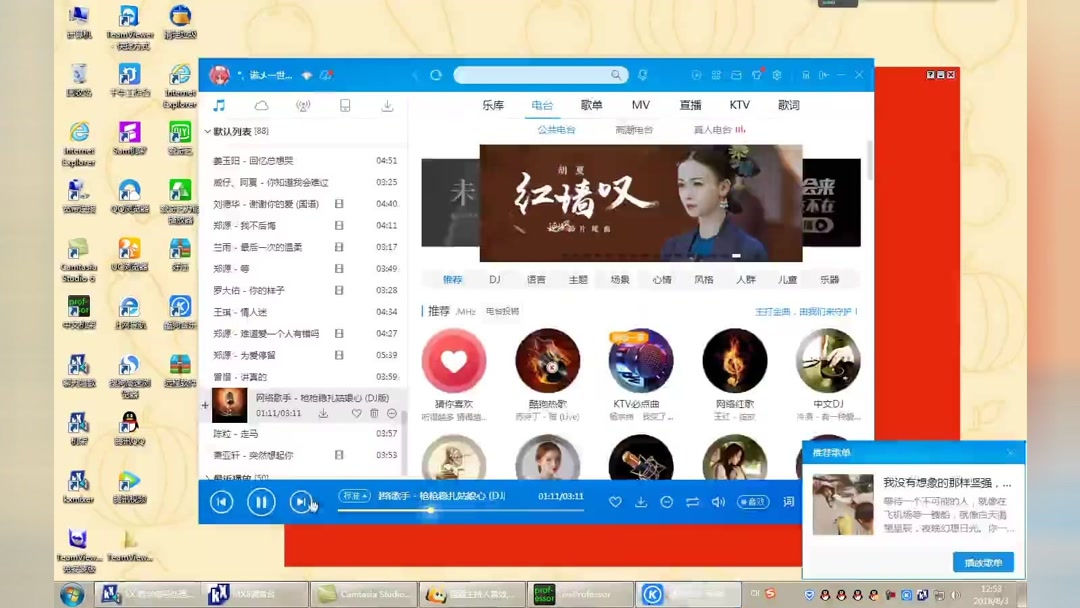This screenshot has width=1080, height=608.
Task: Toggle the playback repeat mode icon
Action: [x=693, y=501]
